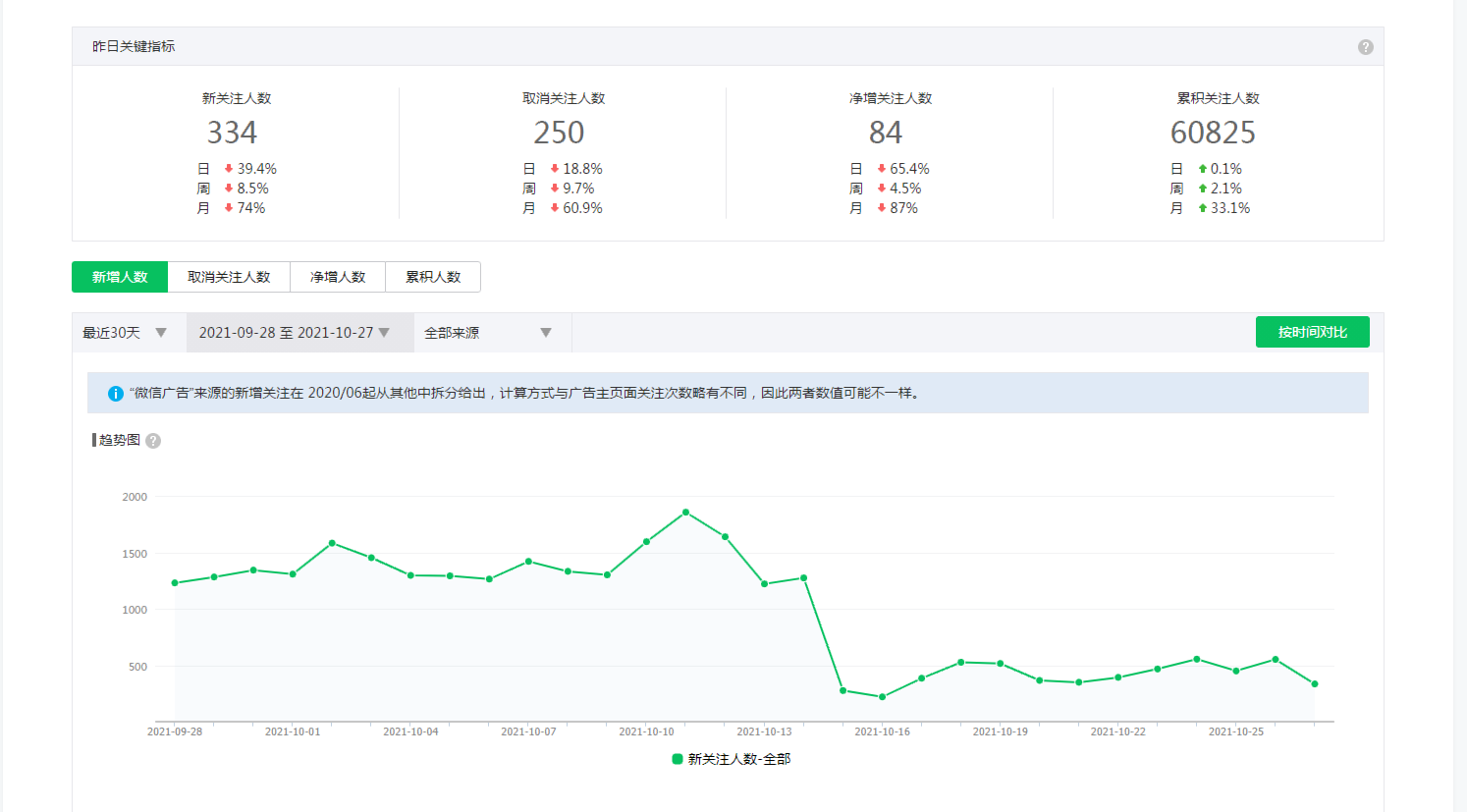Screen dimensions: 1467x812
Task: Click help icon in 昨日关键指标 header
Action: click(x=1365, y=47)
